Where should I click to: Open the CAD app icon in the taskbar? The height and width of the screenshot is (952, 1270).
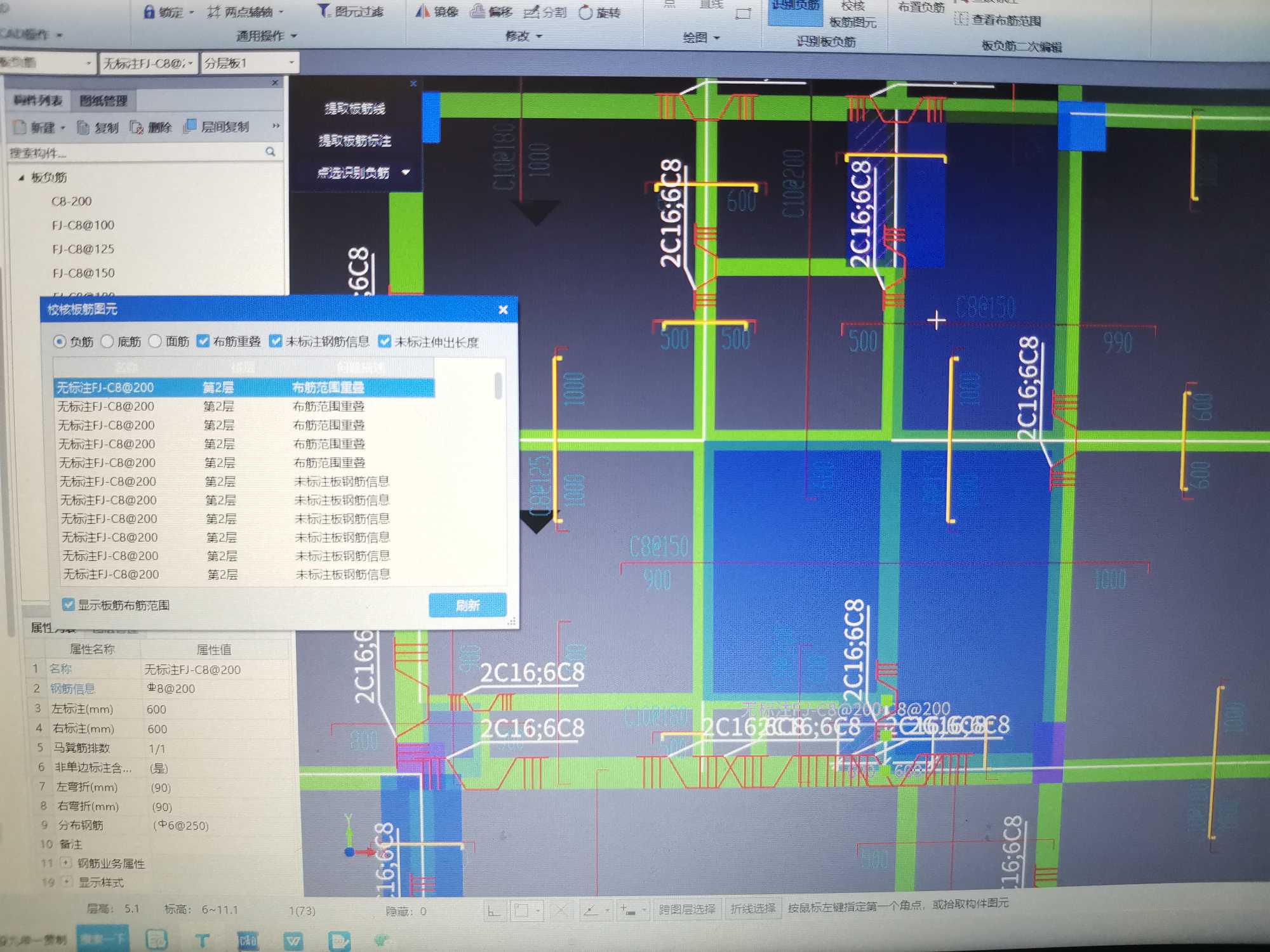point(248,940)
